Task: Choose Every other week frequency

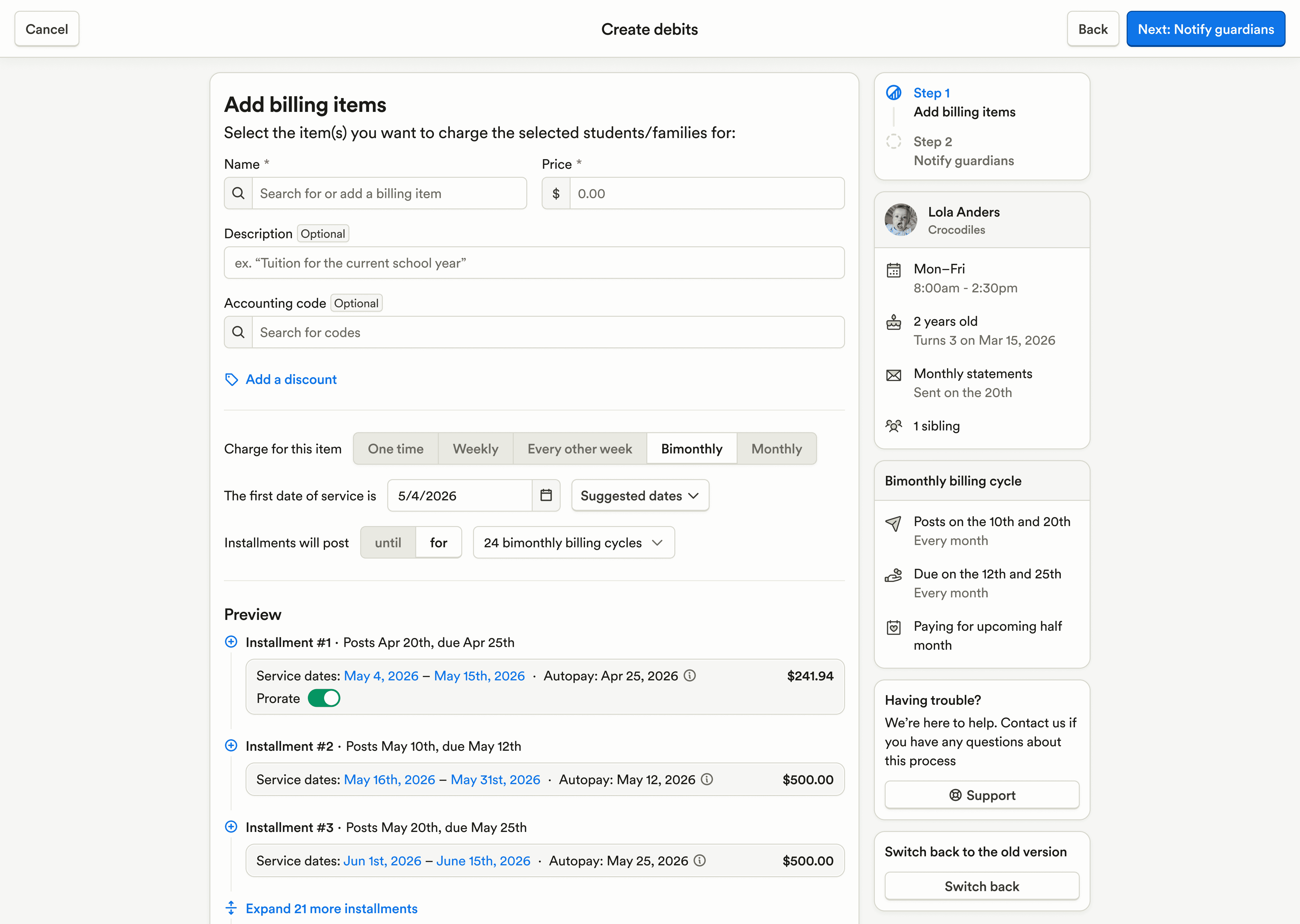Action: pos(579,448)
